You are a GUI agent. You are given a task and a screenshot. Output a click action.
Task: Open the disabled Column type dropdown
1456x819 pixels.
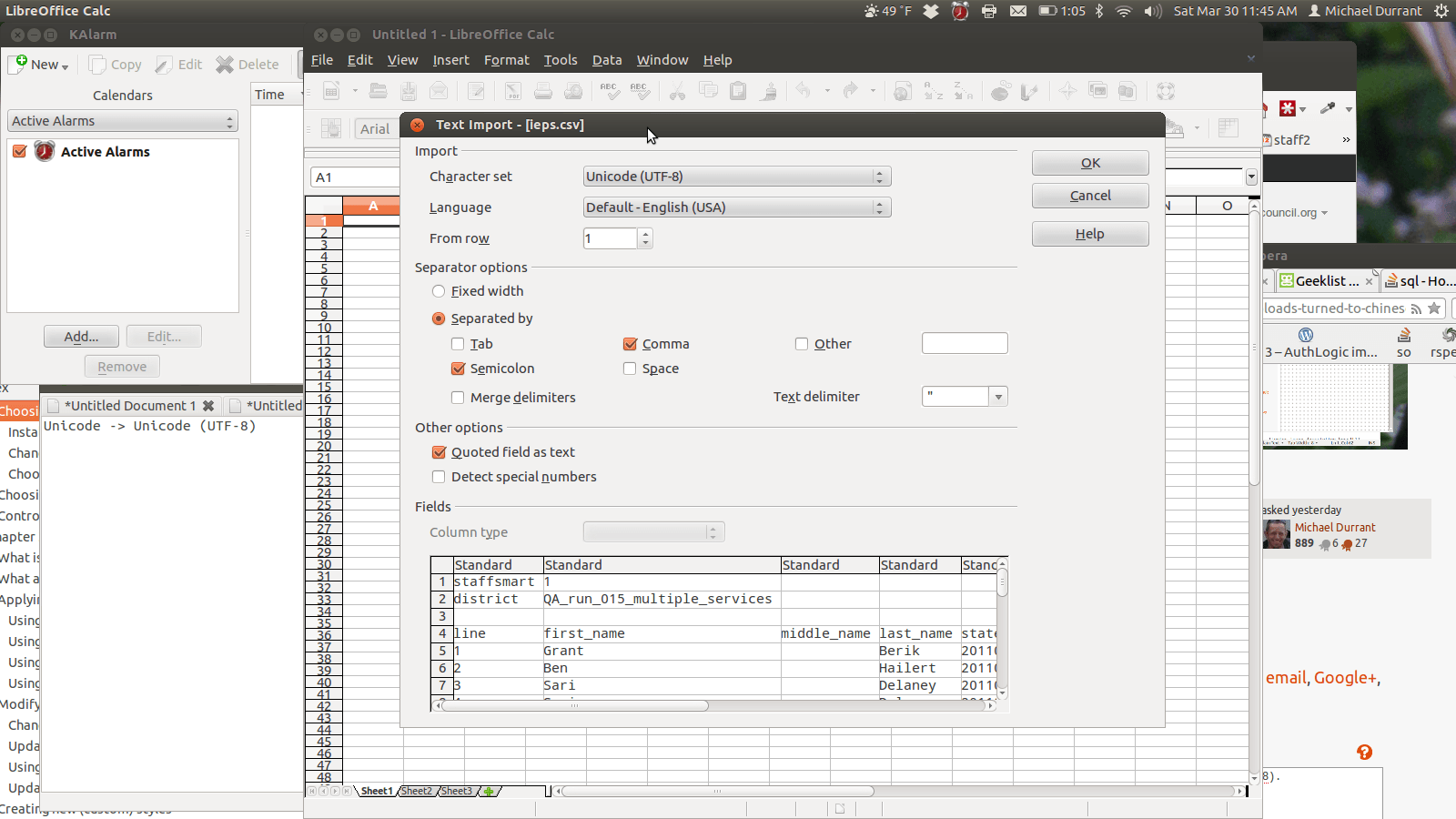[653, 532]
